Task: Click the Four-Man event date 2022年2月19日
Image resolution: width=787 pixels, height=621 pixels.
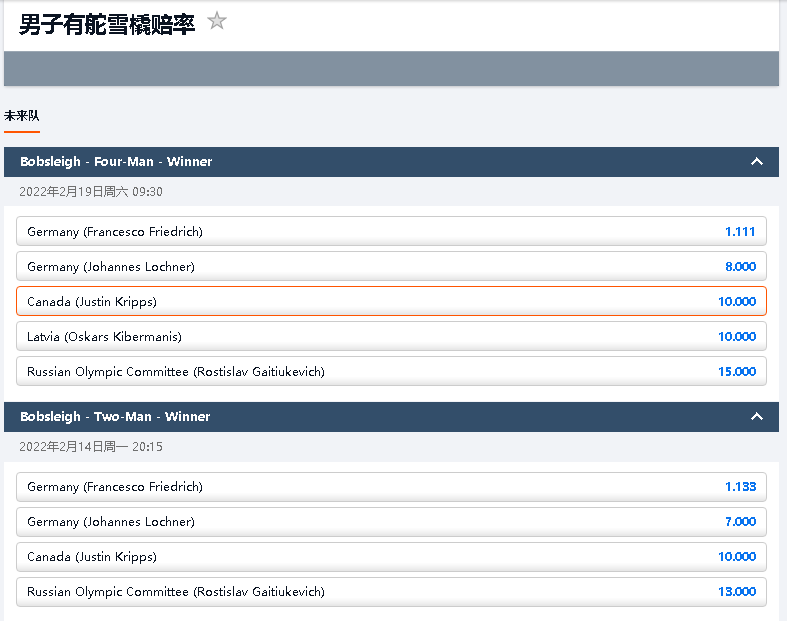Action: [x=91, y=192]
